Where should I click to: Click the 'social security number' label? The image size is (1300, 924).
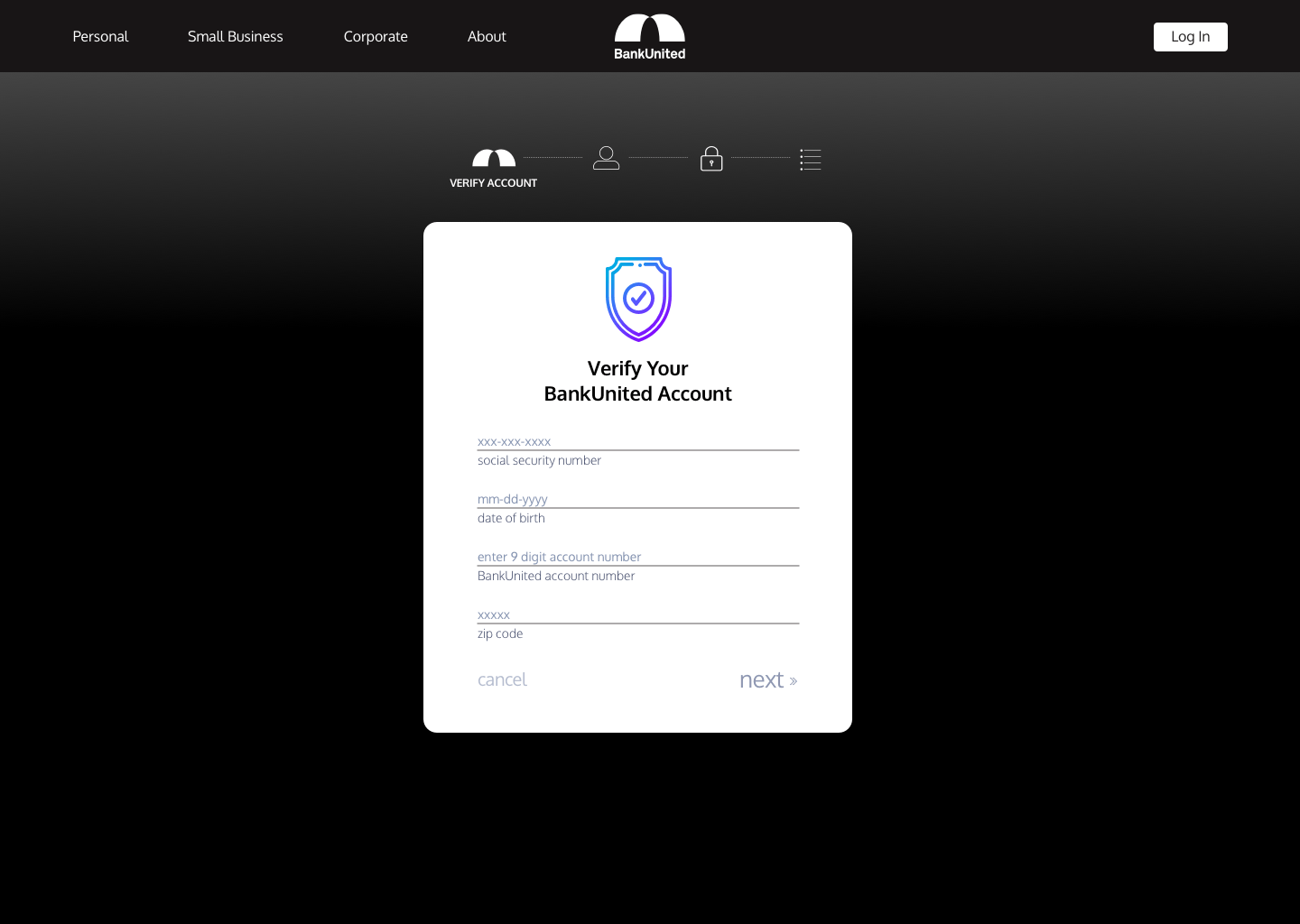[x=539, y=460]
